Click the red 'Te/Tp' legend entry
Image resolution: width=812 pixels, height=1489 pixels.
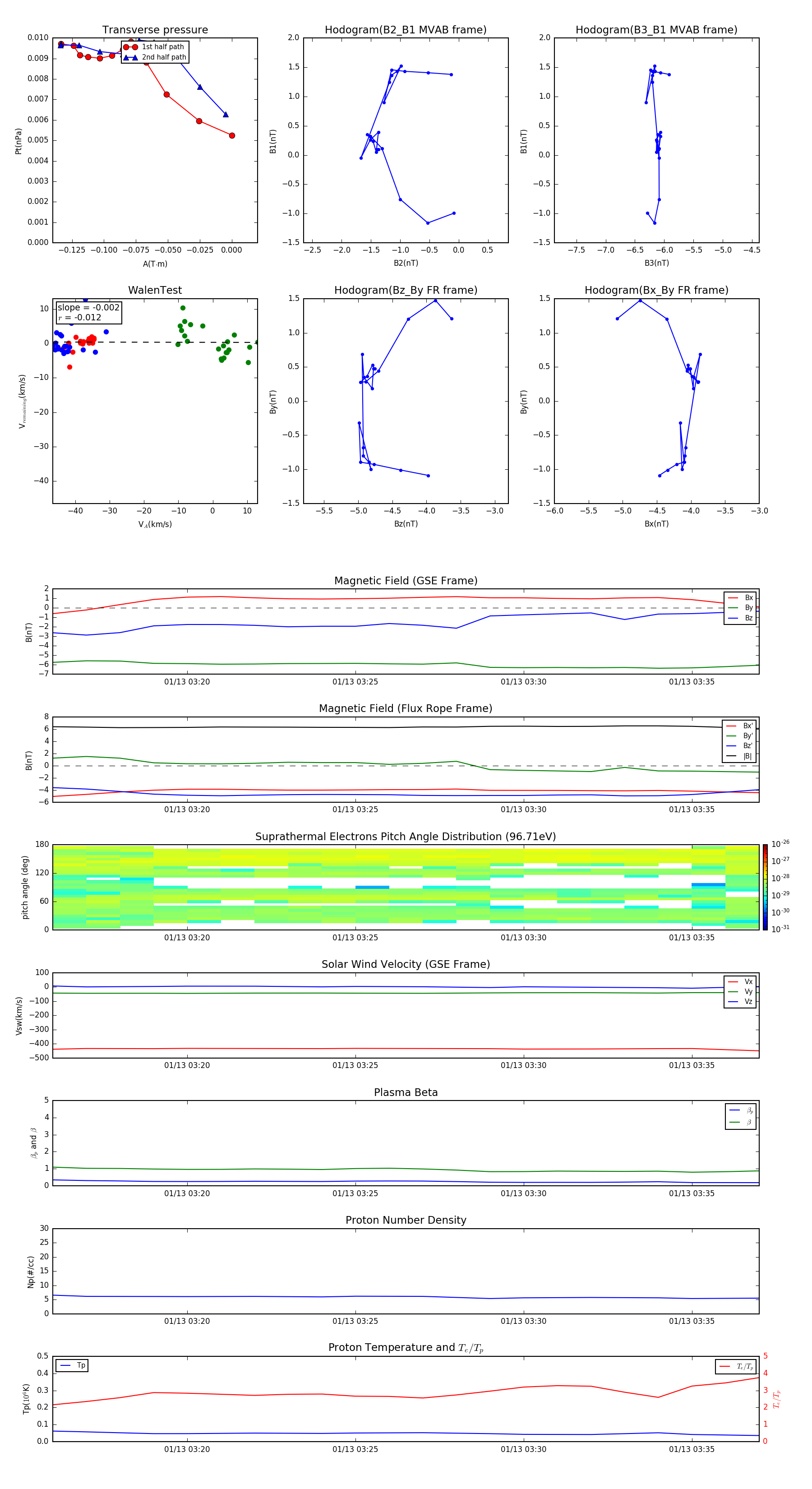(x=736, y=1366)
